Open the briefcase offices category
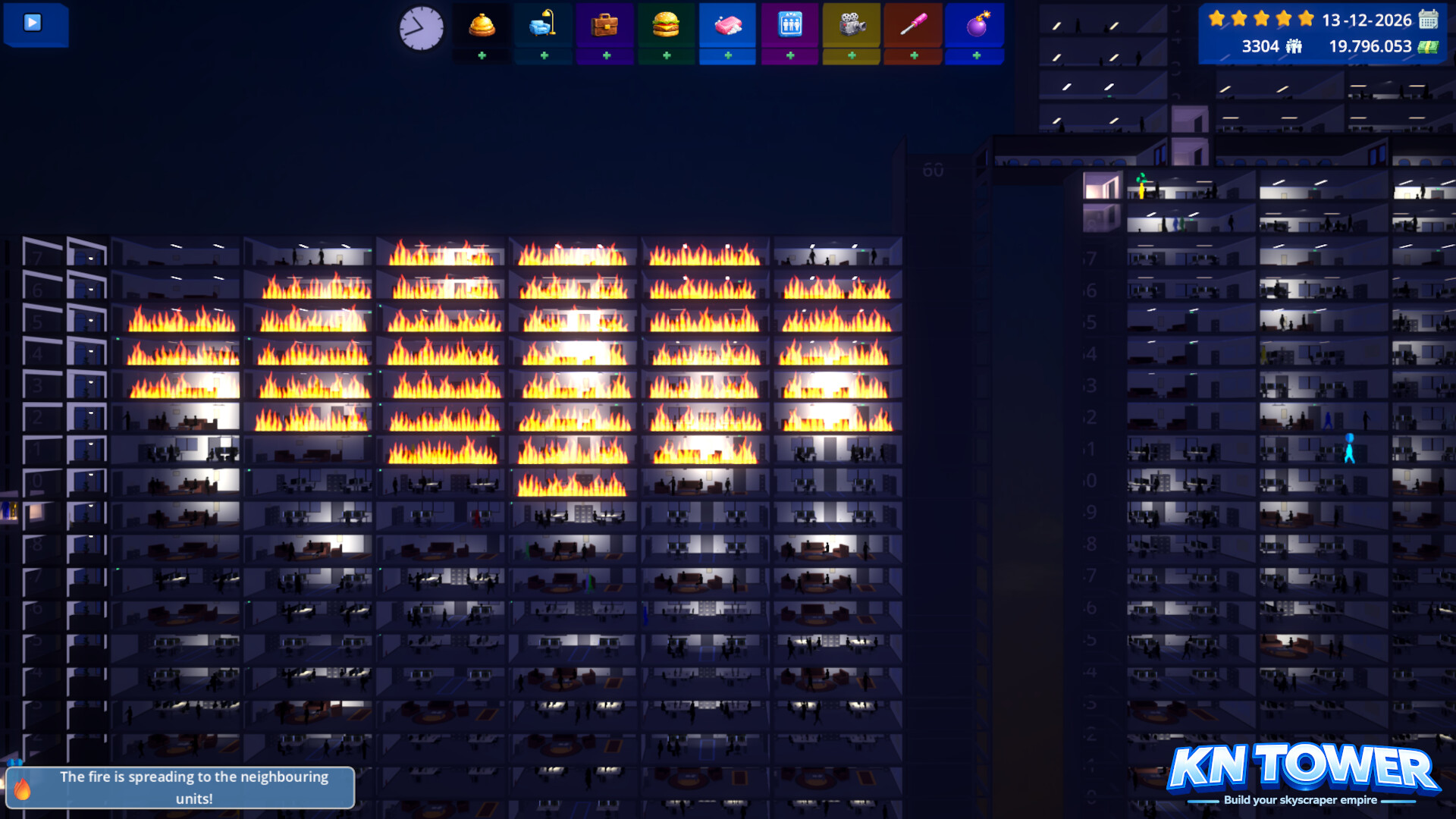Viewport: 1456px width, 819px height. [x=605, y=25]
